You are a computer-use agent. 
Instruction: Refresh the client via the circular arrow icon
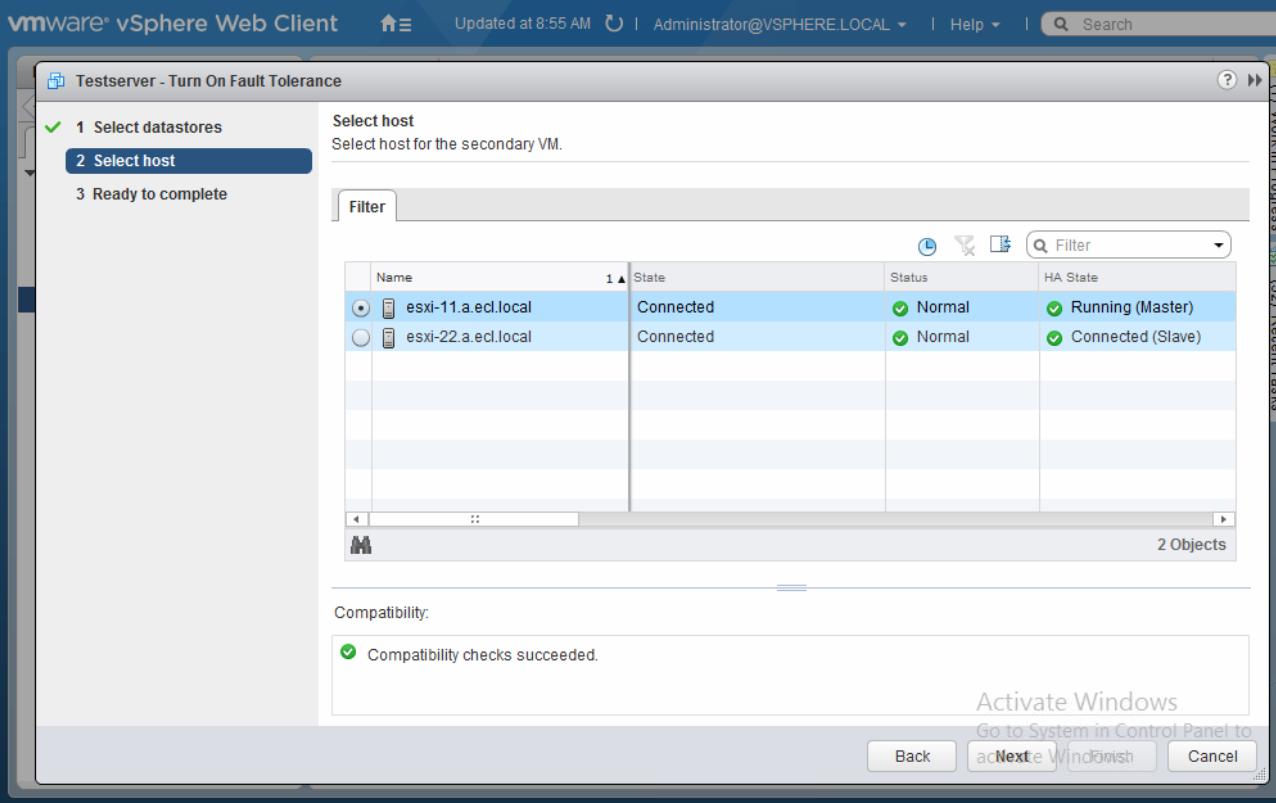coord(614,23)
